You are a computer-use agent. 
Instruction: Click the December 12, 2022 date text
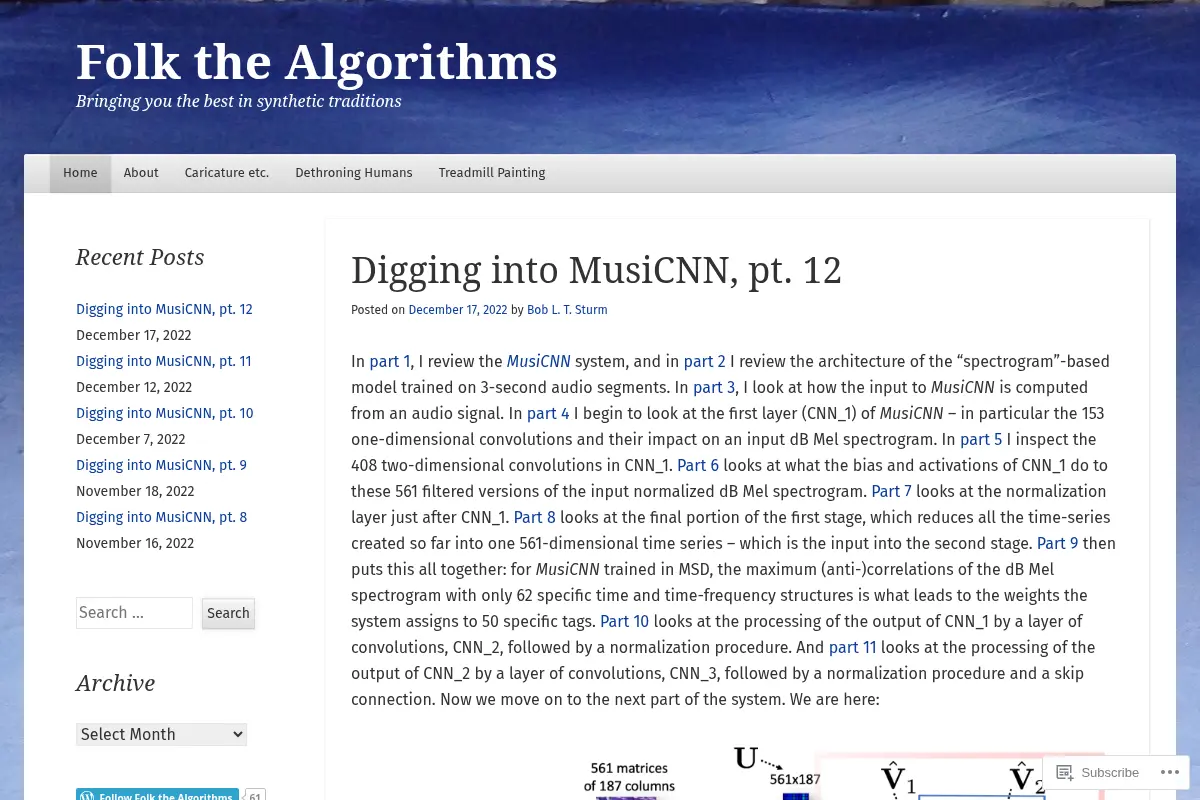coord(134,387)
